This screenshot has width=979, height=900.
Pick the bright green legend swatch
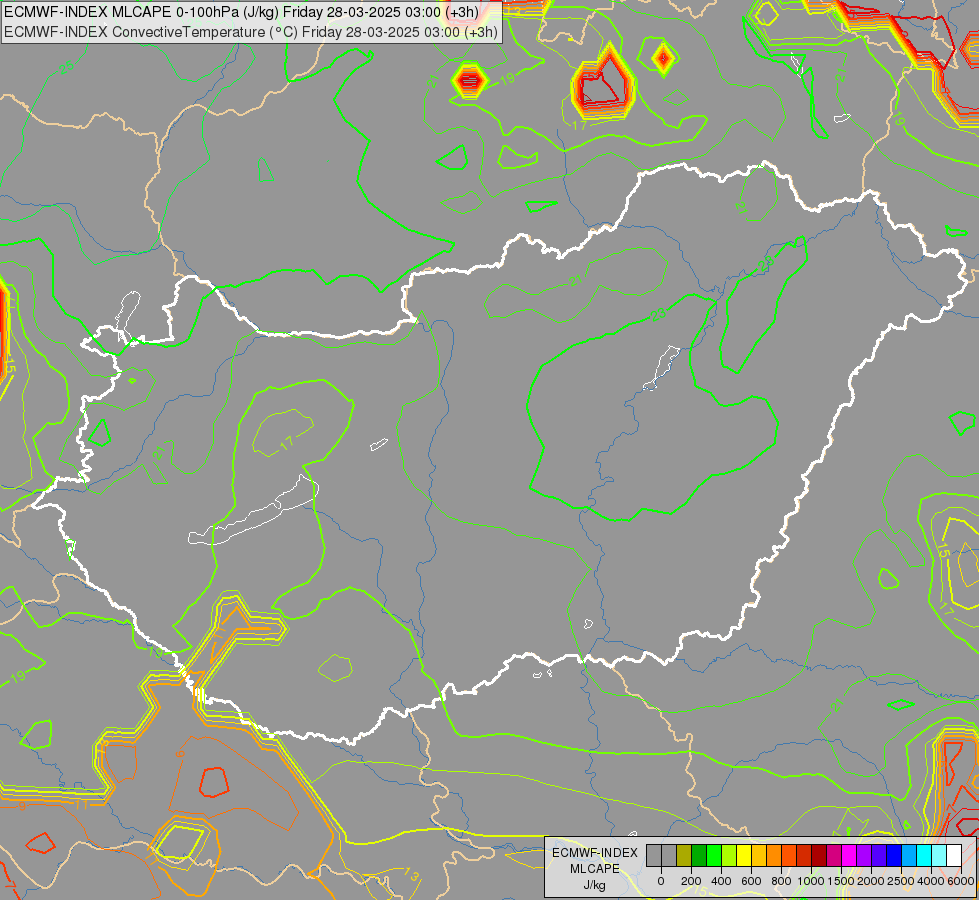[x=714, y=855]
